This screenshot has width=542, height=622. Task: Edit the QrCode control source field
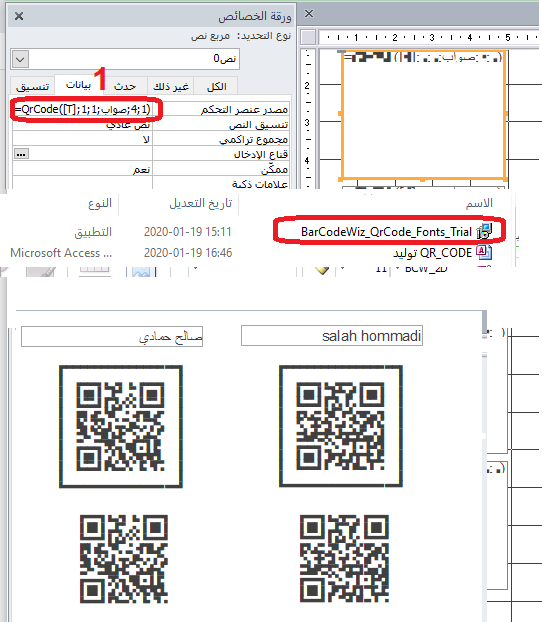click(83, 109)
